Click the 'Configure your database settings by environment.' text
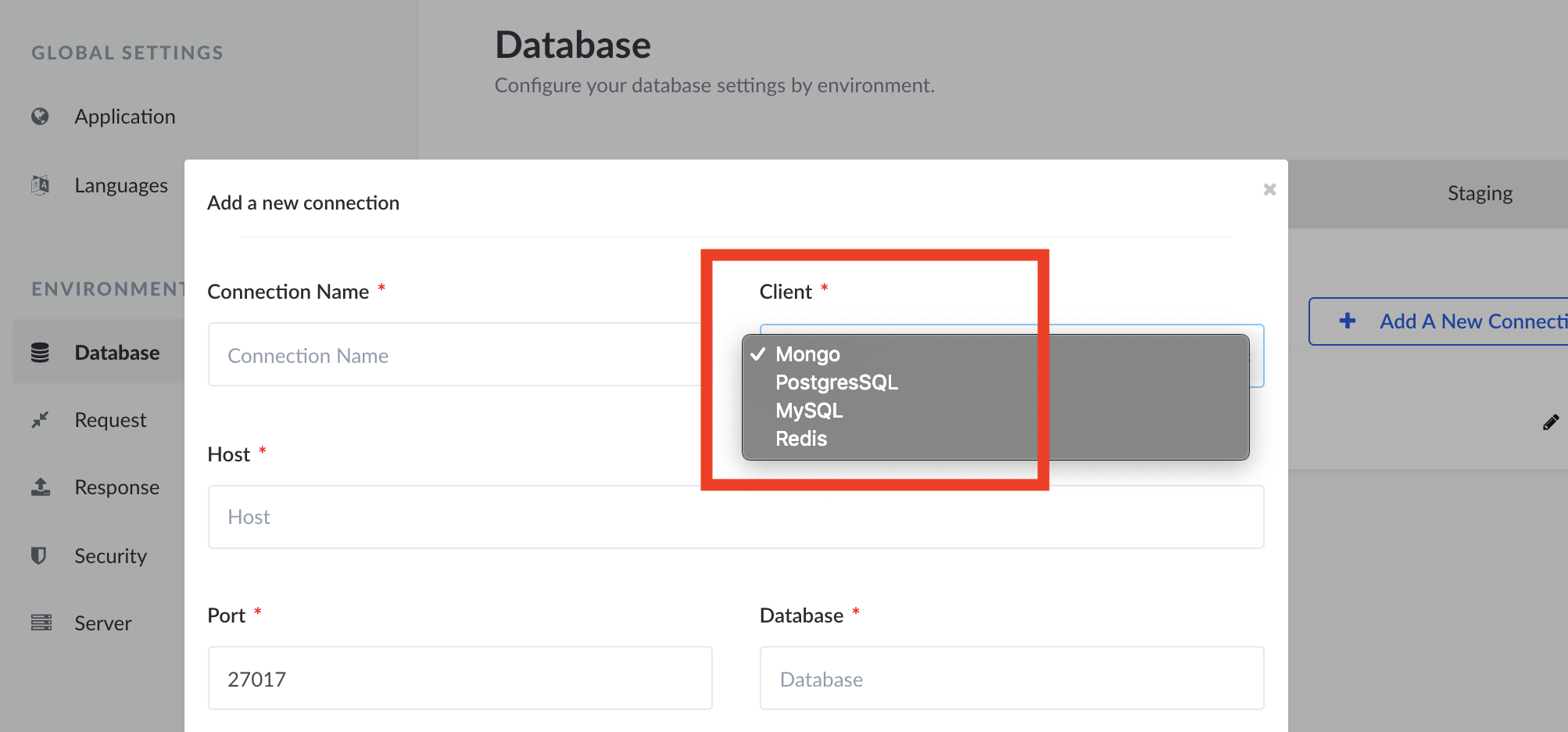Image resolution: width=1568 pixels, height=732 pixels. pyautogui.click(x=714, y=85)
